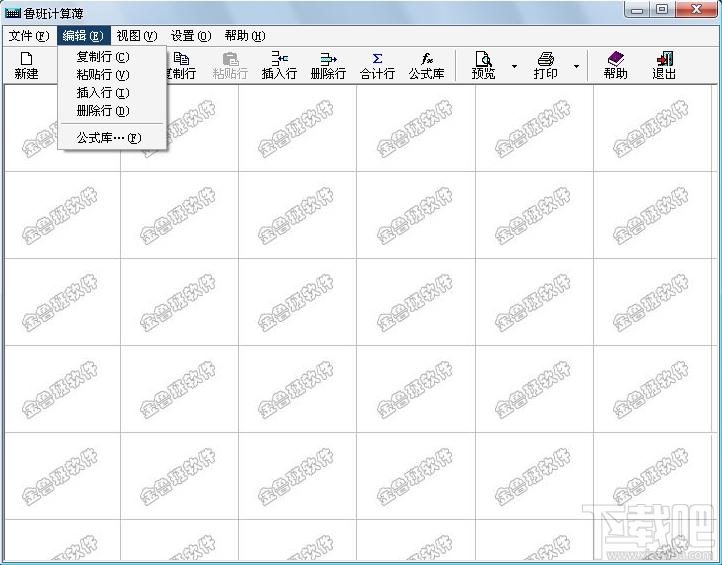Open the 文件(F) menu
Screen dimensions: 722x565
pos(29,35)
